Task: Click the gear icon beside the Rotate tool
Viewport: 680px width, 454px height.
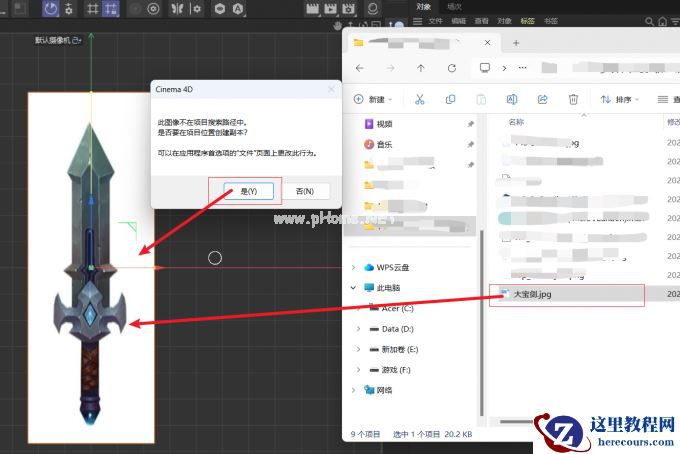Action: click(x=69, y=9)
